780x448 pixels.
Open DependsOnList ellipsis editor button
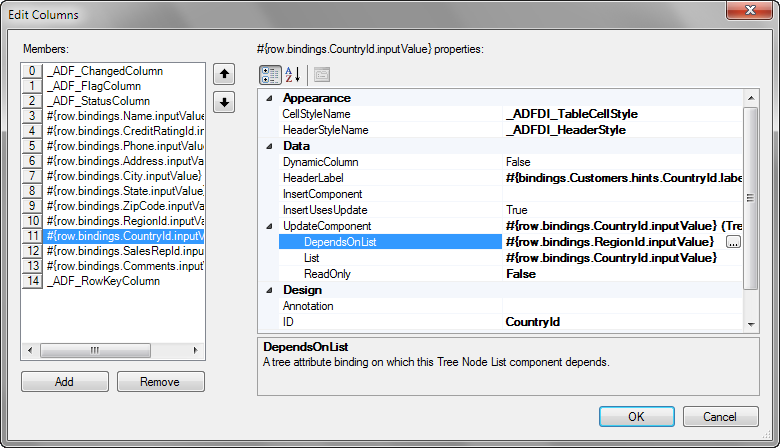(733, 242)
